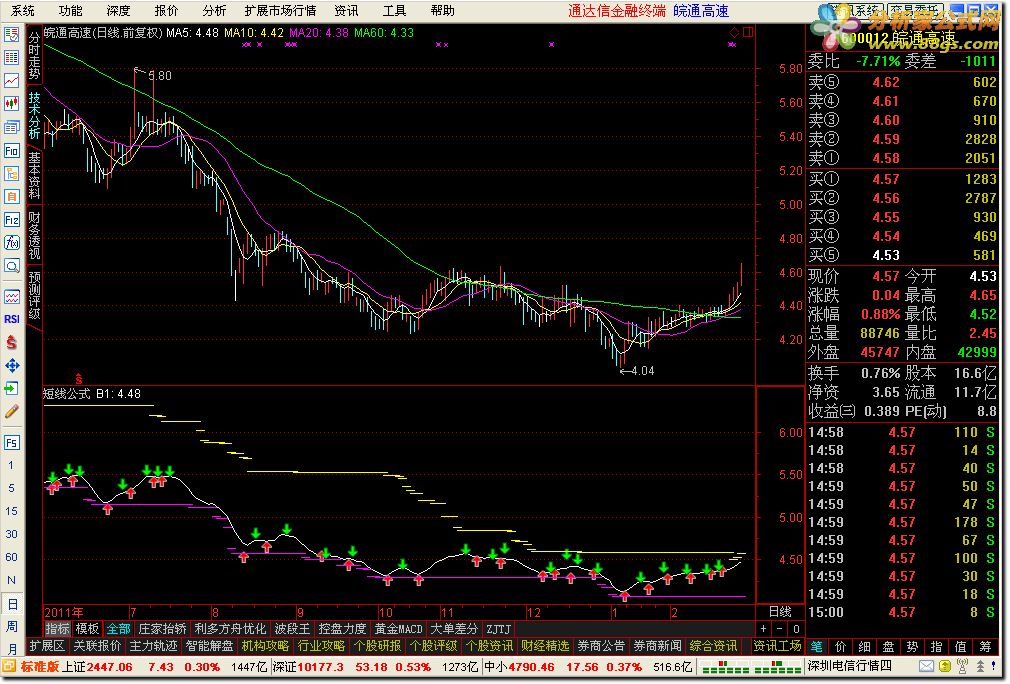Image resolution: width=1010 pixels, height=684 pixels.
Task: Click the quote list grid icon
Action: pyautogui.click(x=12, y=57)
